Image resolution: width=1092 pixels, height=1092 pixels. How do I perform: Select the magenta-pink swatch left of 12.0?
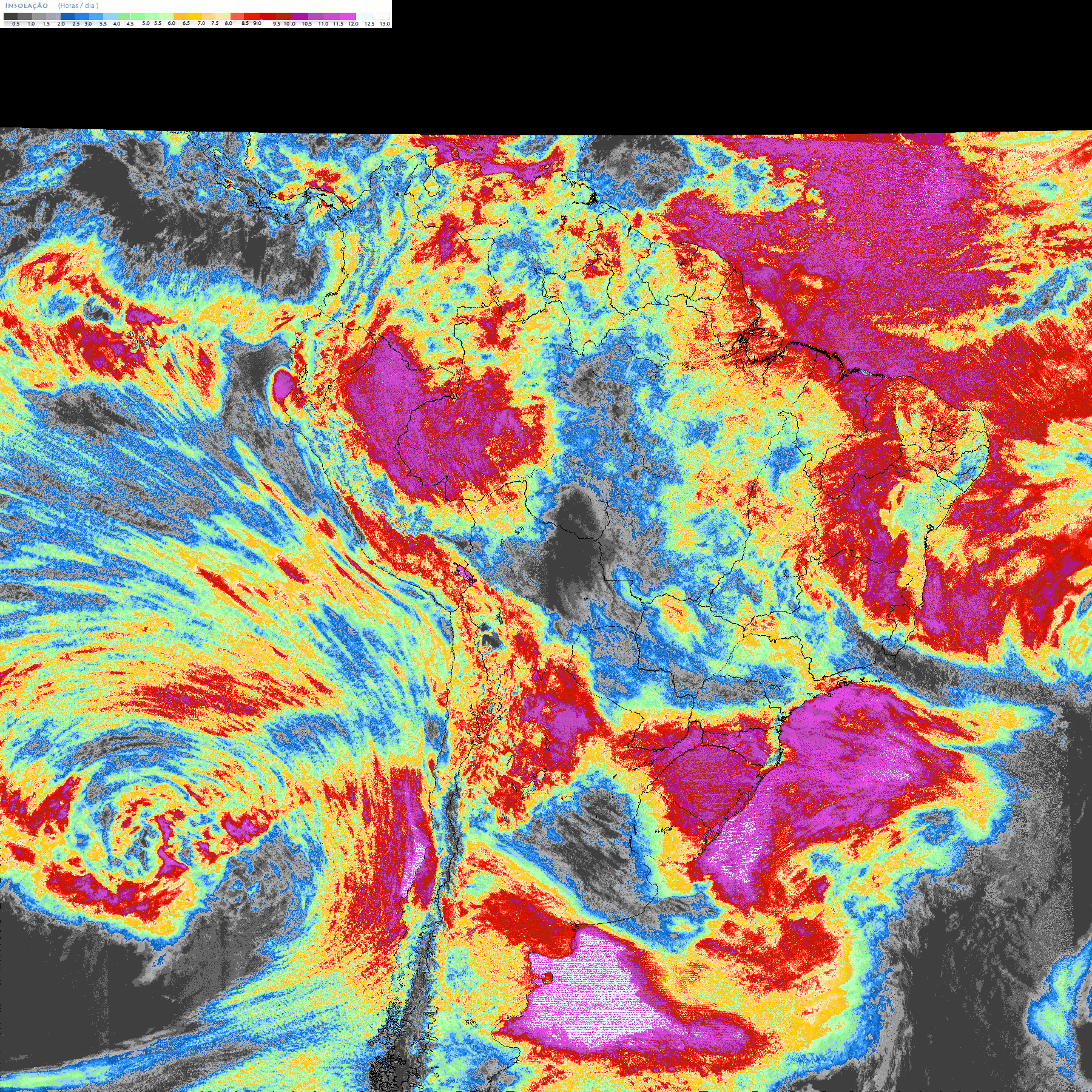click(x=348, y=16)
